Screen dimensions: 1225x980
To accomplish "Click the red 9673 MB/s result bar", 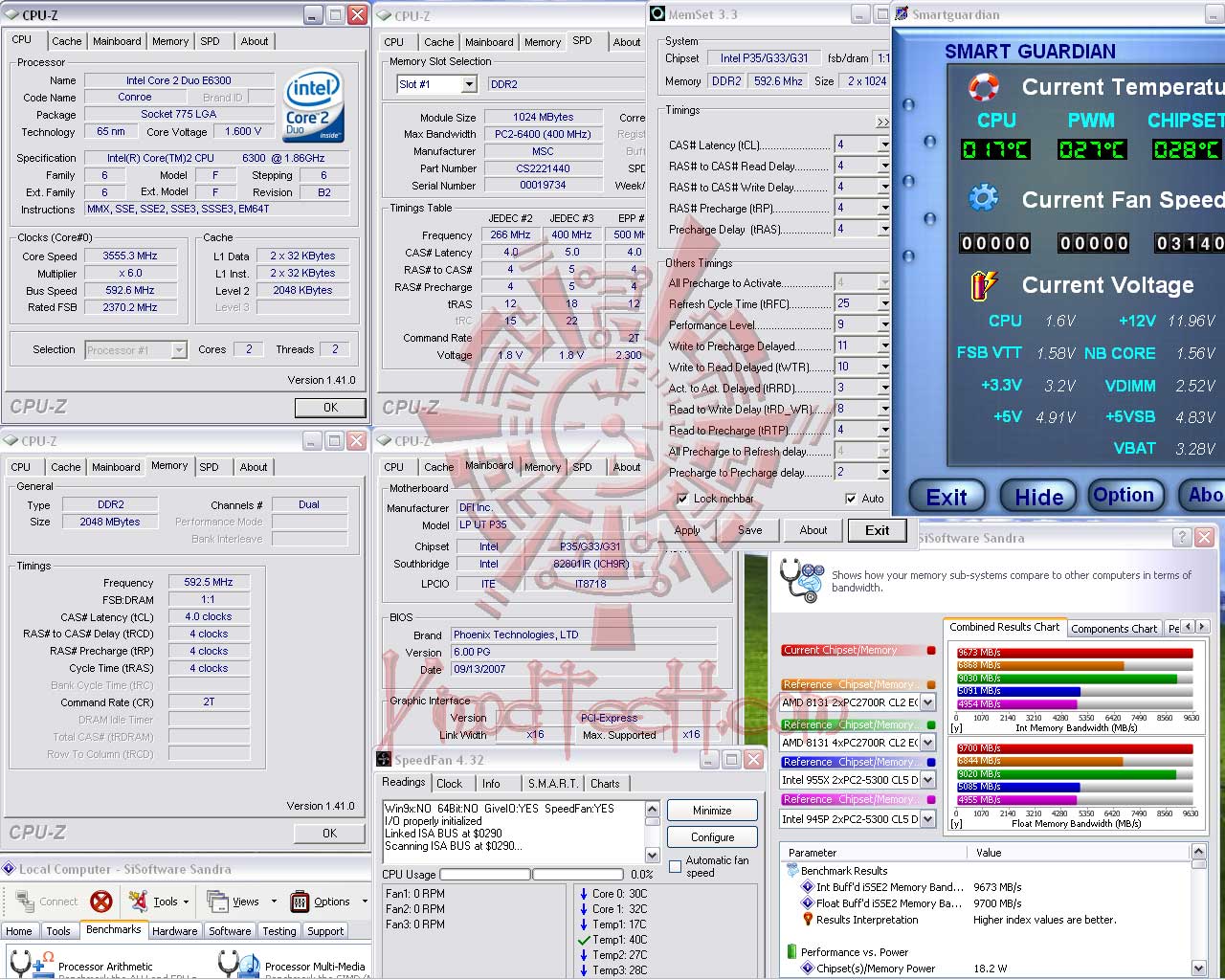I will 1074,653.
